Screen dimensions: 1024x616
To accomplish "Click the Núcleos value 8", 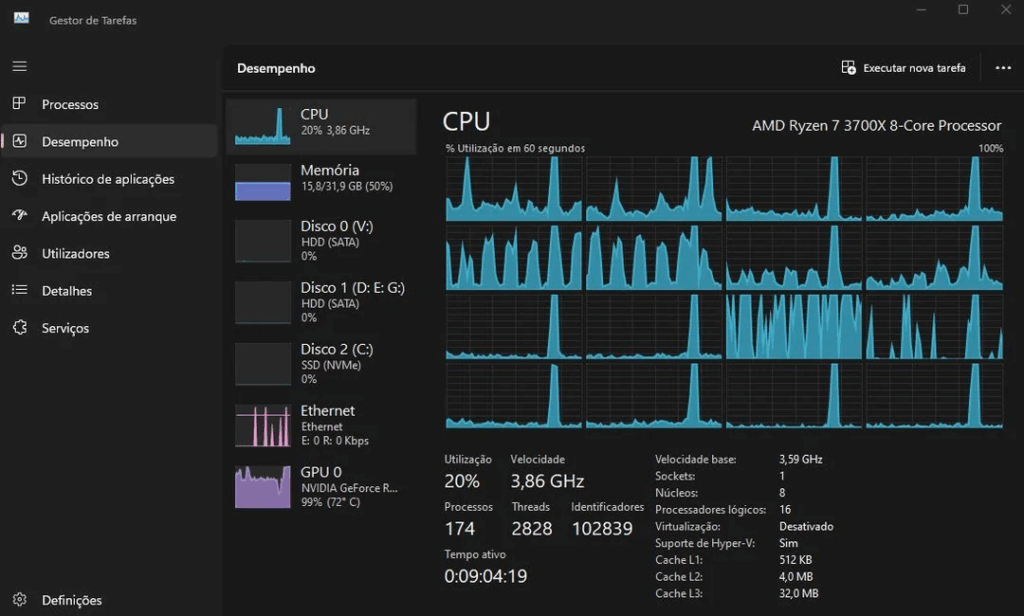I will 782,493.
